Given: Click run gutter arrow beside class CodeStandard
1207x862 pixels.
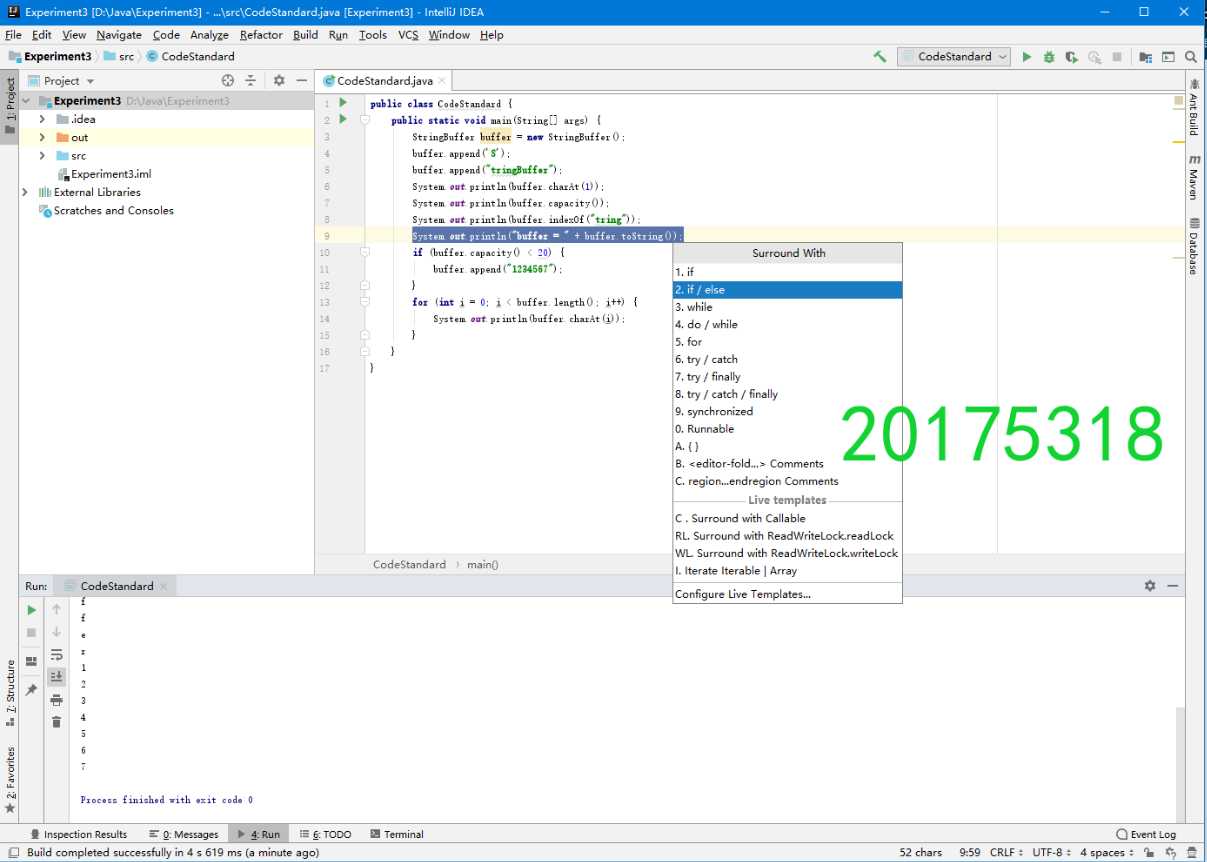Looking at the screenshot, I should (x=343, y=103).
